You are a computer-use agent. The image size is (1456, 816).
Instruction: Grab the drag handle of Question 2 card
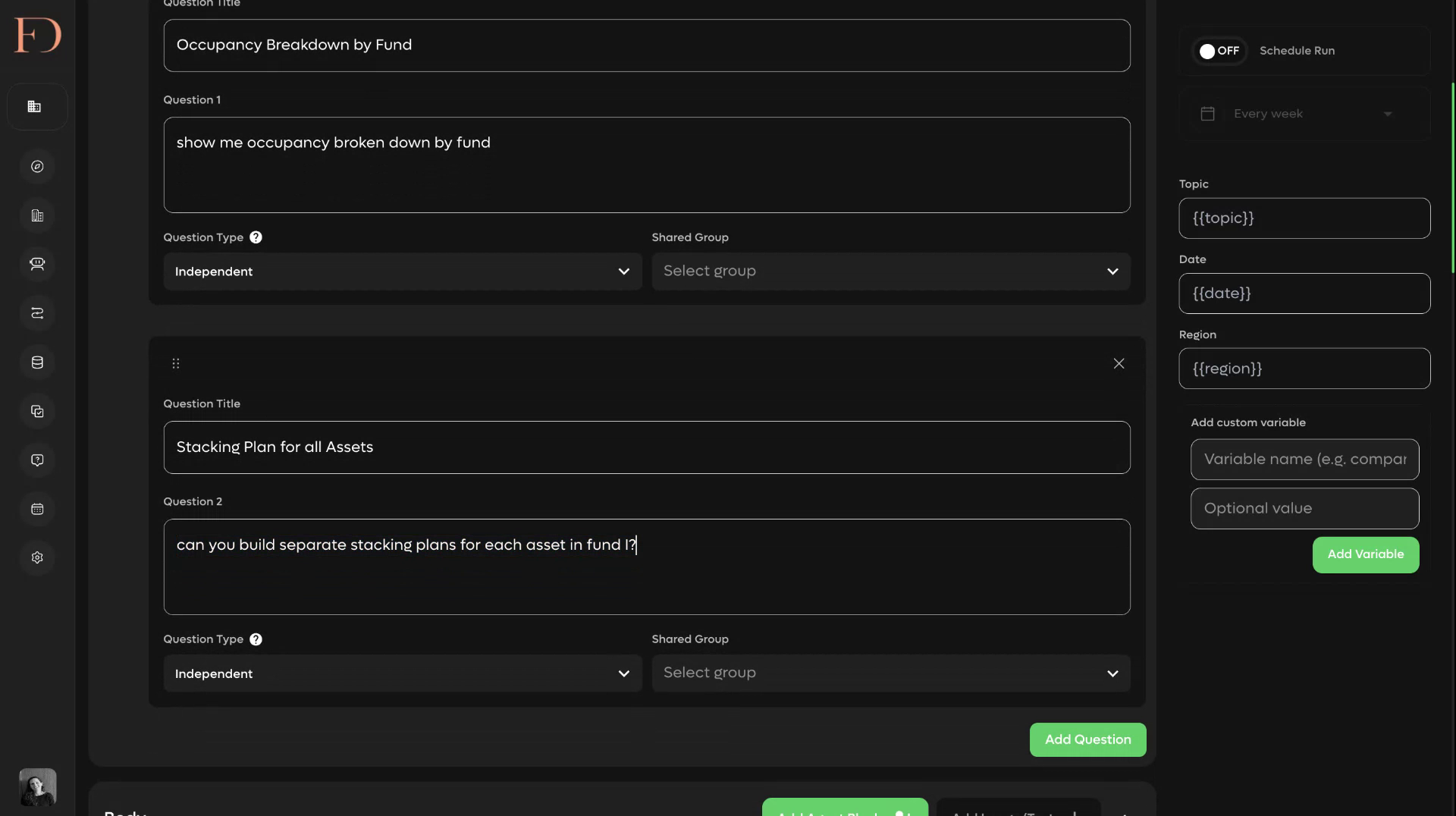point(176,364)
